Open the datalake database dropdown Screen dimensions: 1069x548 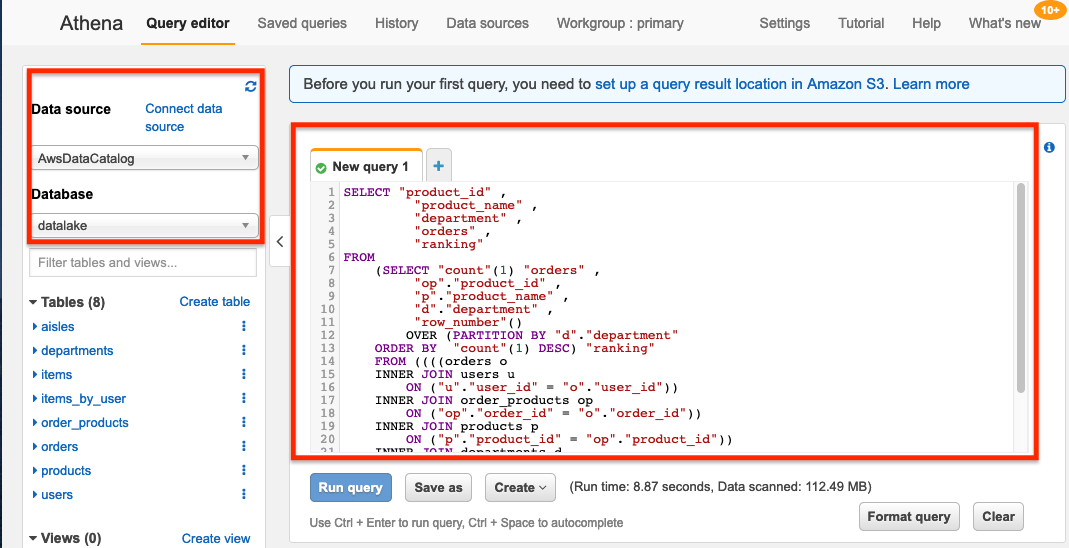pyautogui.click(x=144, y=226)
